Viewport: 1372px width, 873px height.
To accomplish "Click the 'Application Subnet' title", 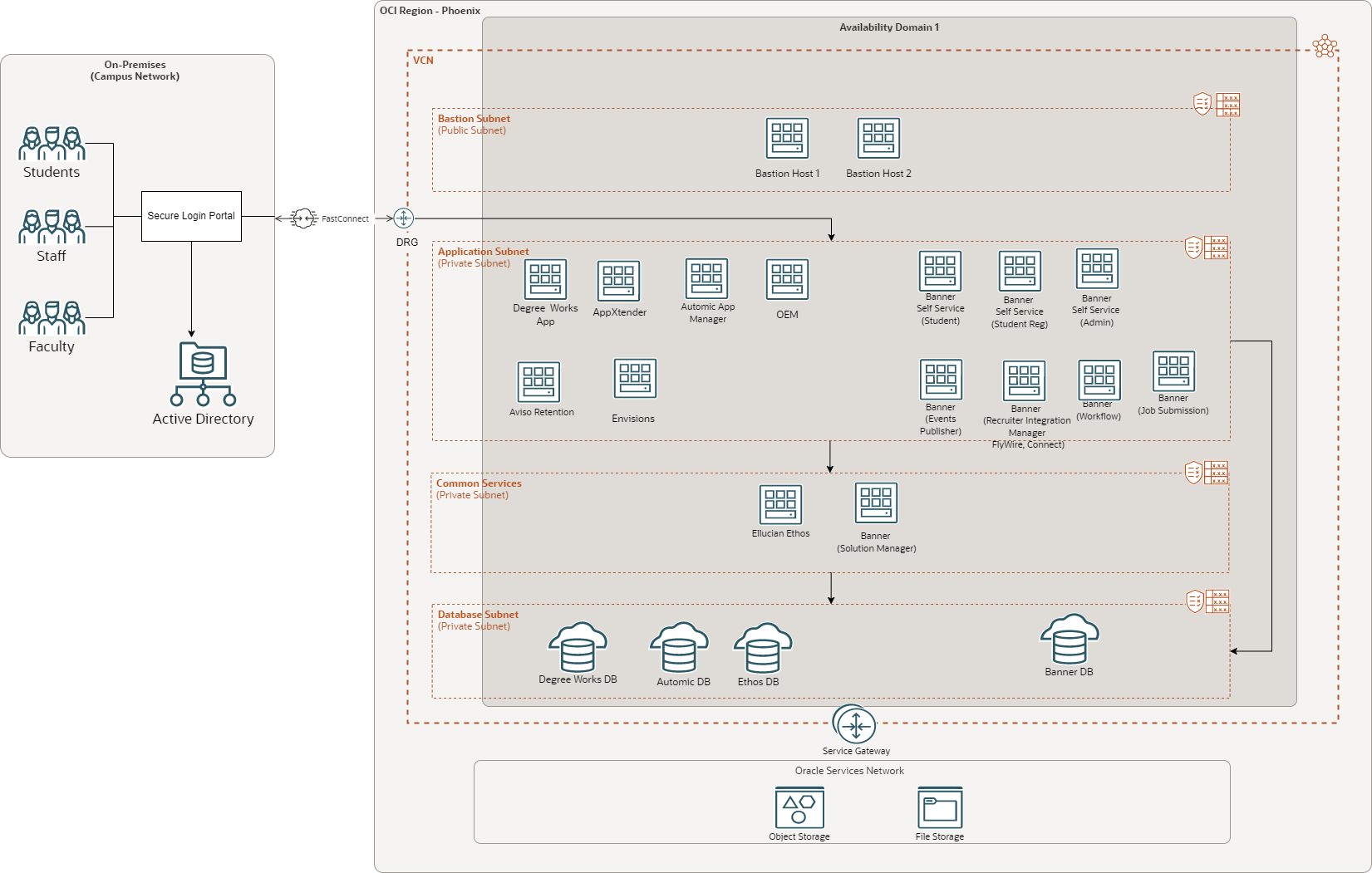I will tap(483, 252).
